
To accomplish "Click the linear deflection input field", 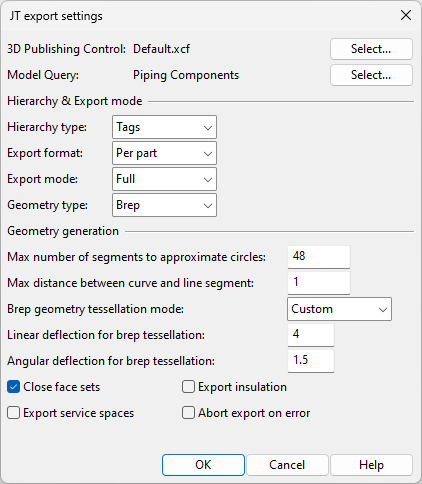I will coord(311,335).
